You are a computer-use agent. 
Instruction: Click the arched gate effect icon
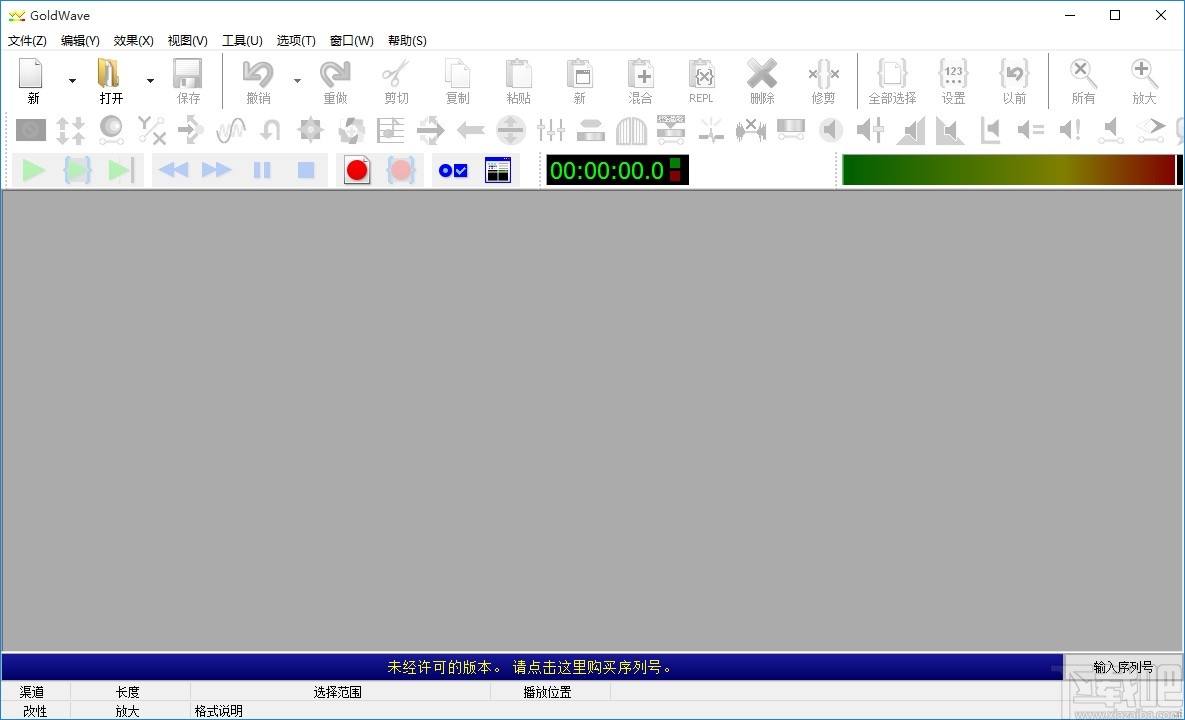tap(631, 131)
